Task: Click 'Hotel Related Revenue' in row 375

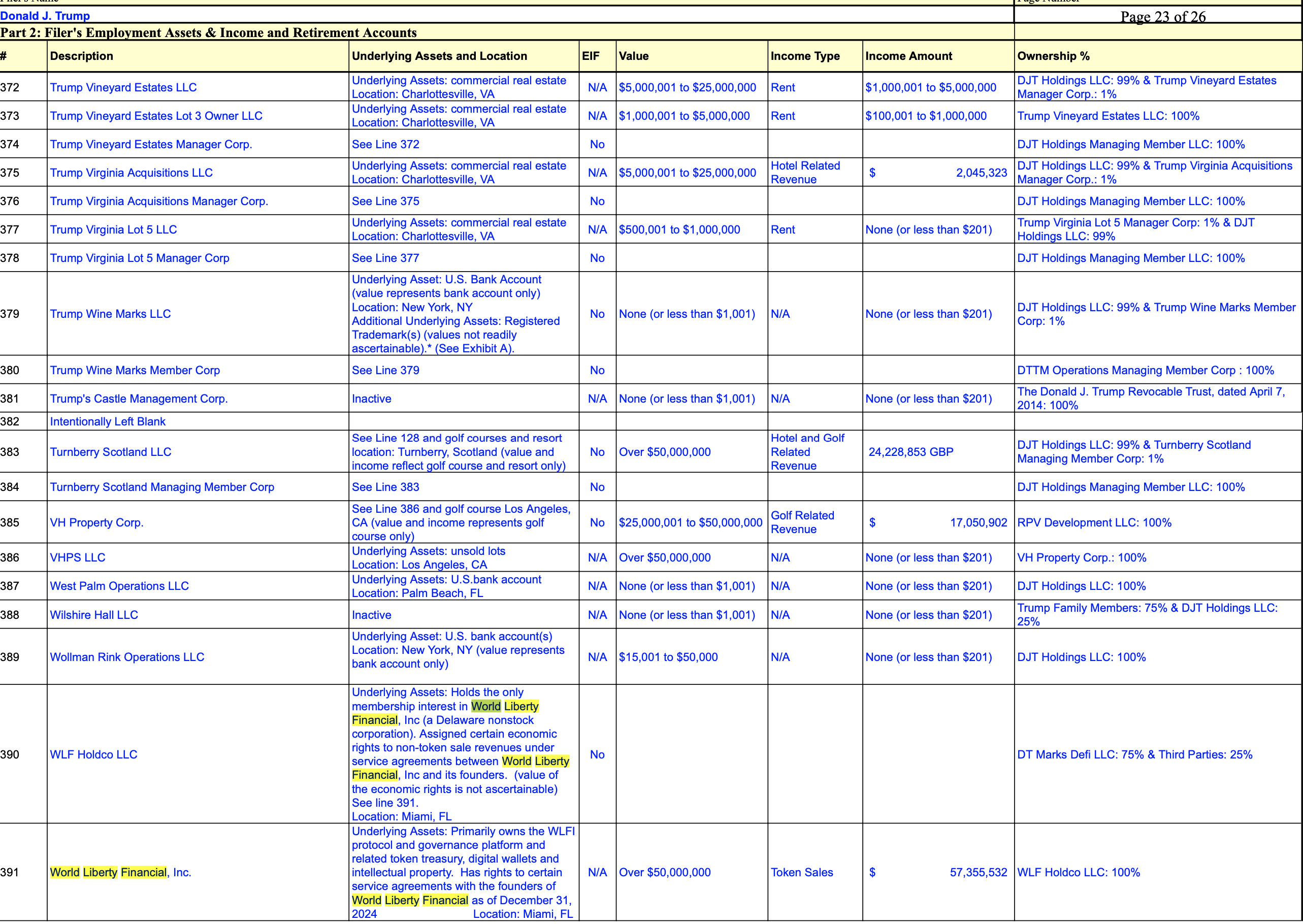Action: 805,173
